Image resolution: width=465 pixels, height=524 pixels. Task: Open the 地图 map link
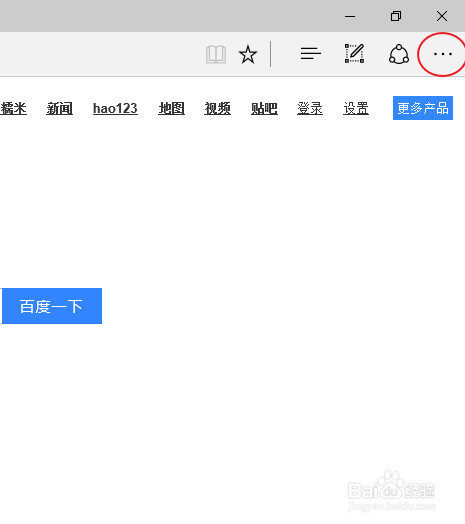click(x=171, y=109)
